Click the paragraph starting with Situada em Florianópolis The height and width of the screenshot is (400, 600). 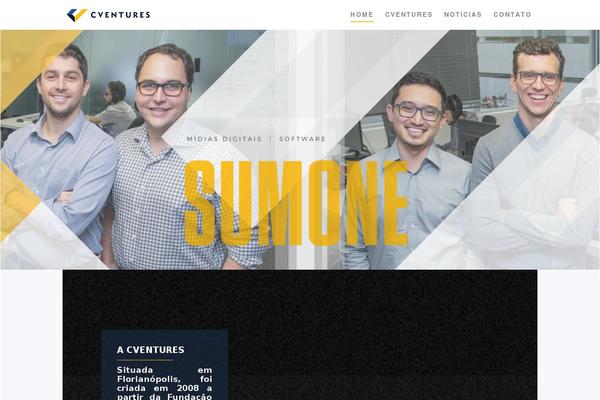[165, 383]
